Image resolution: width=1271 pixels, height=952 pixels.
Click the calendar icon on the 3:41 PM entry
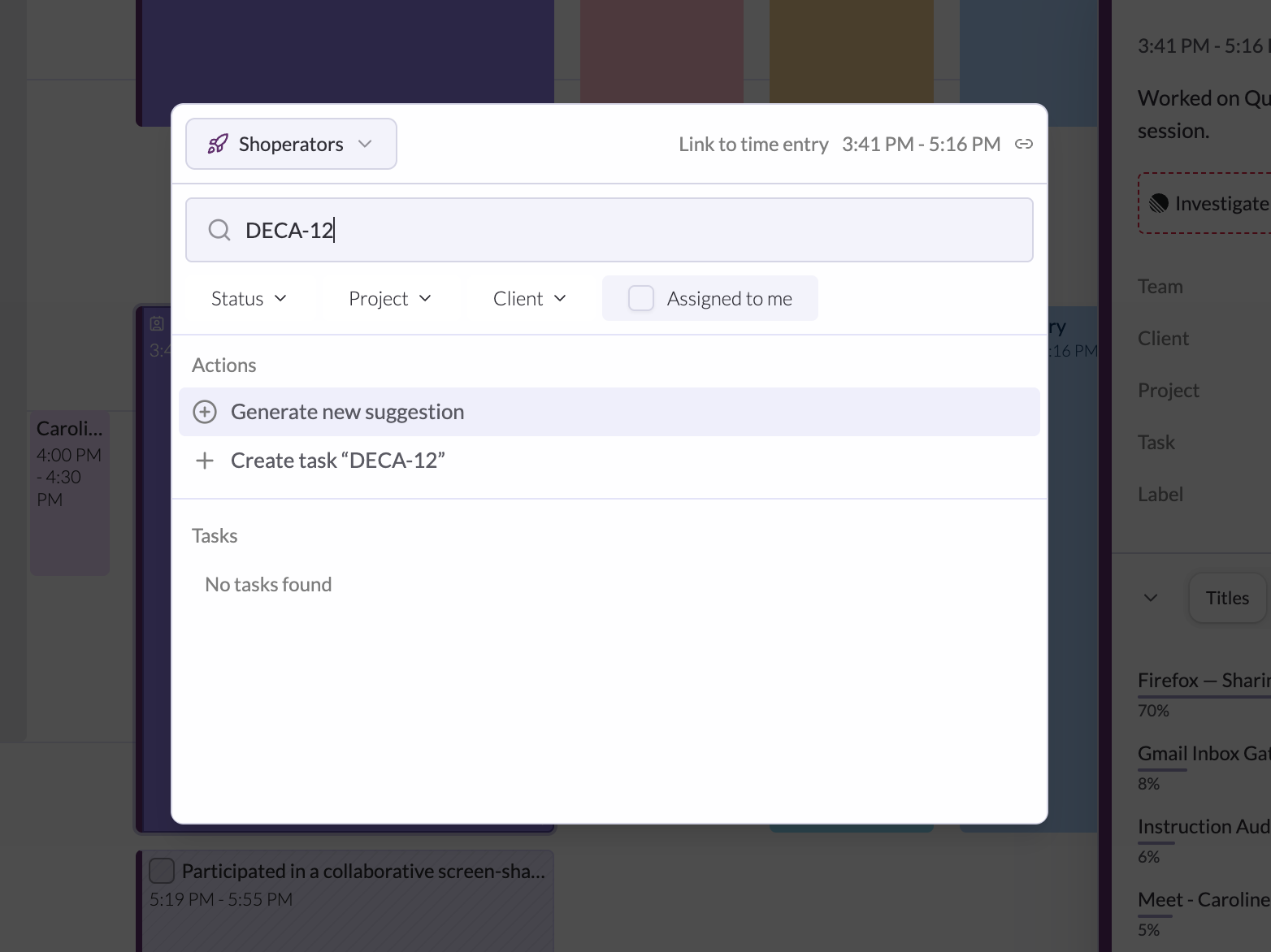[x=157, y=324]
